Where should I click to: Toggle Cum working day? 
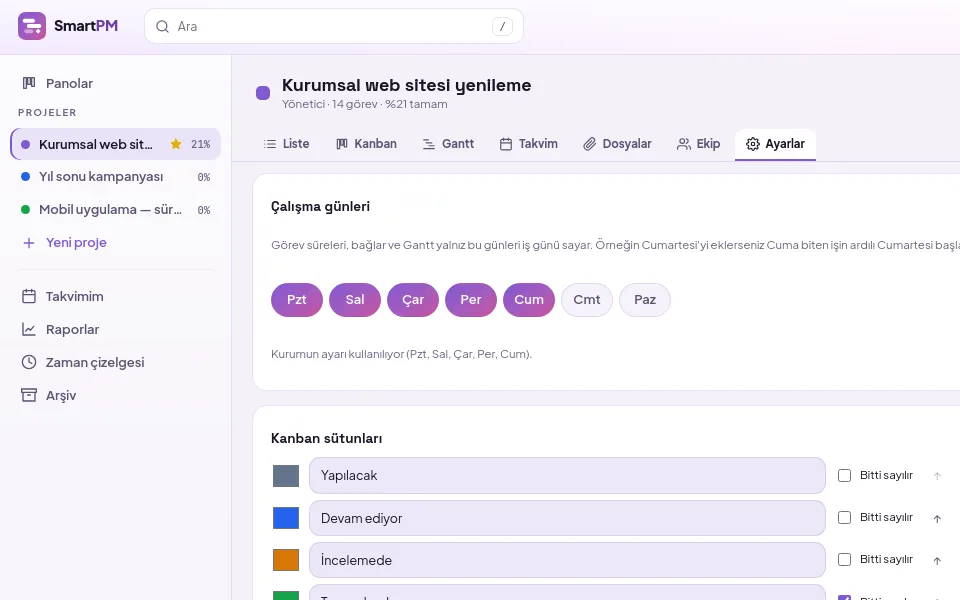[529, 300]
